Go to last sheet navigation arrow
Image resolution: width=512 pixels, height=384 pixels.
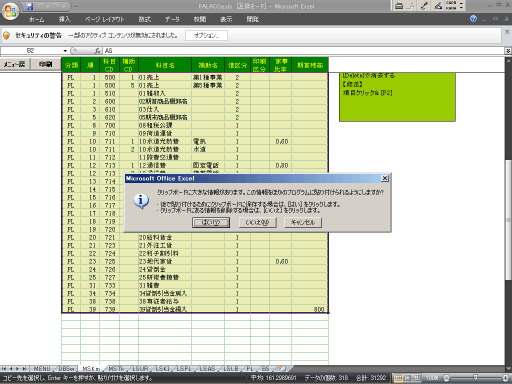tap(24, 369)
